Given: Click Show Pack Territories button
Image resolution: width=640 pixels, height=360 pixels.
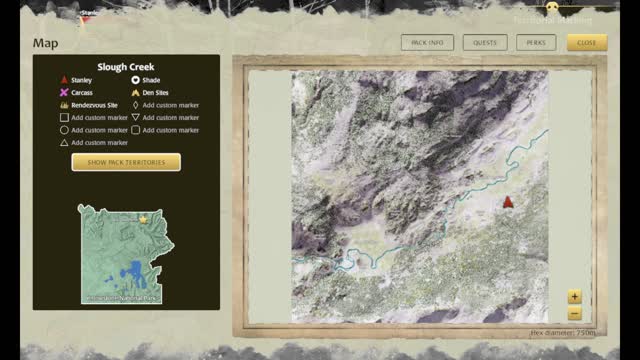Looking at the screenshot, I should point(126,162).
